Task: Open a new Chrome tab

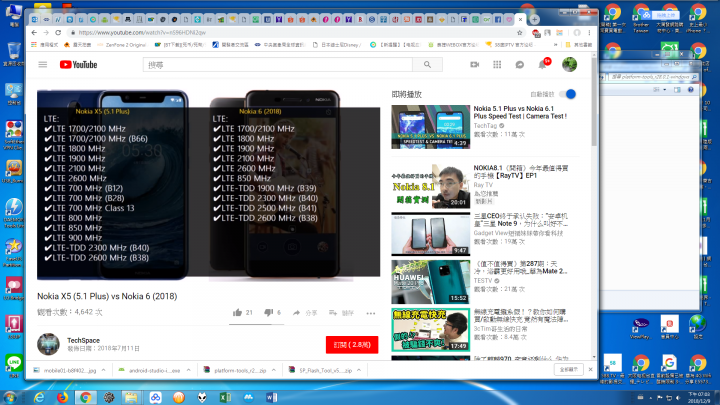Action: pyautogui.click(x=534, y=19)
